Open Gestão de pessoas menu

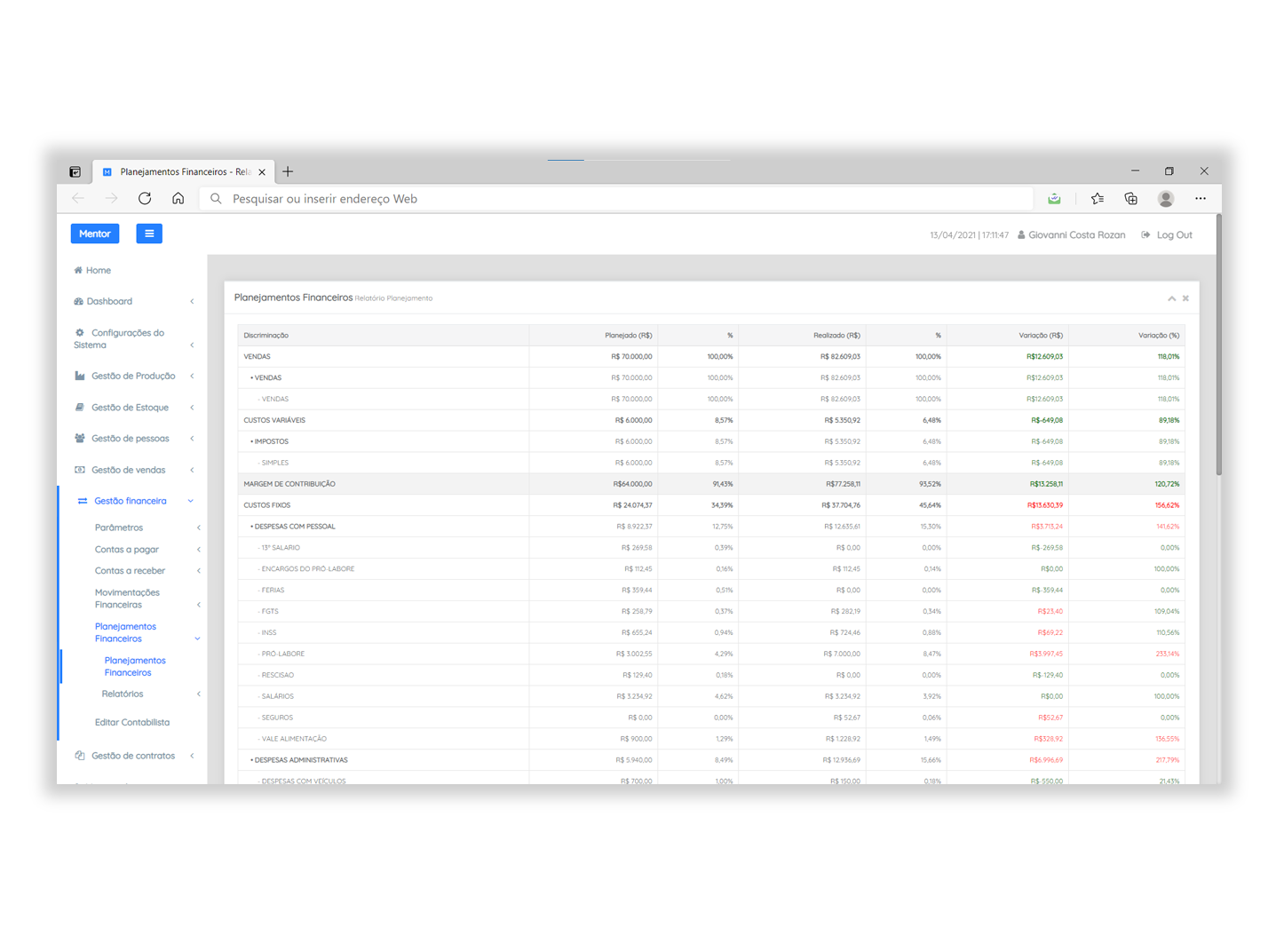(122, 439)
